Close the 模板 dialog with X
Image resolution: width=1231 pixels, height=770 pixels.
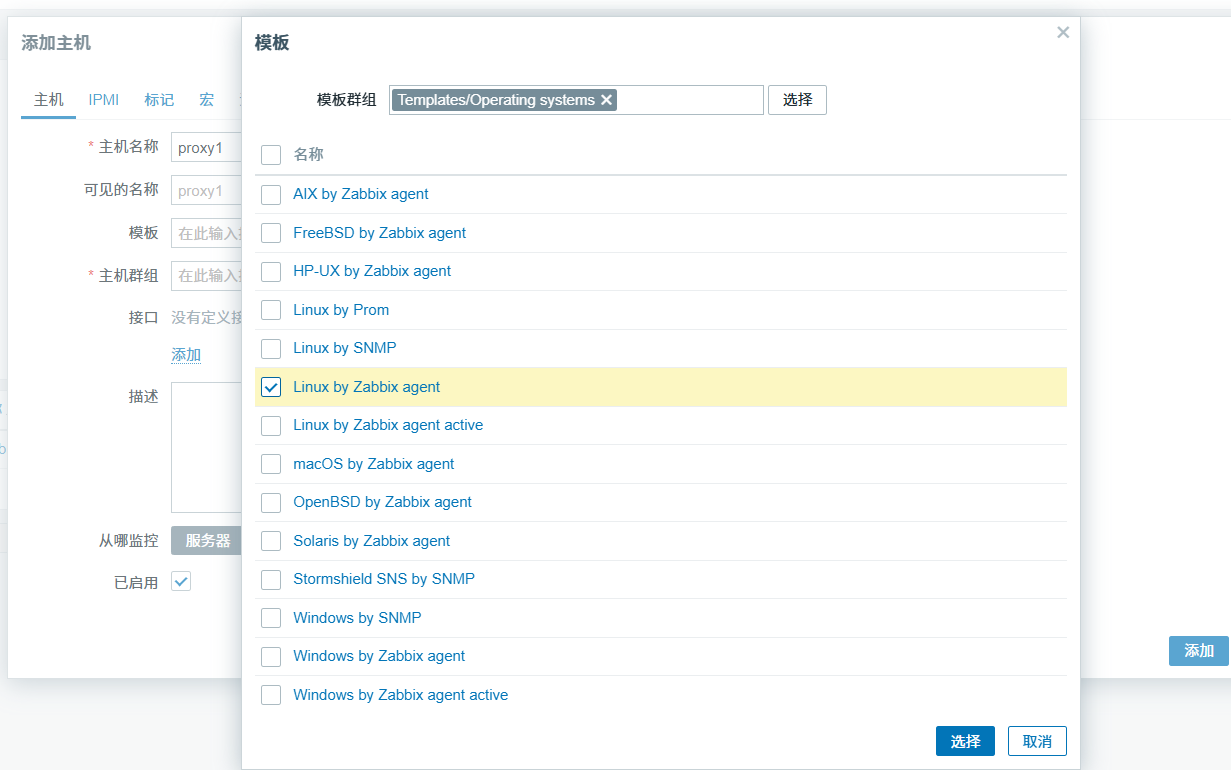point(1063,32)
